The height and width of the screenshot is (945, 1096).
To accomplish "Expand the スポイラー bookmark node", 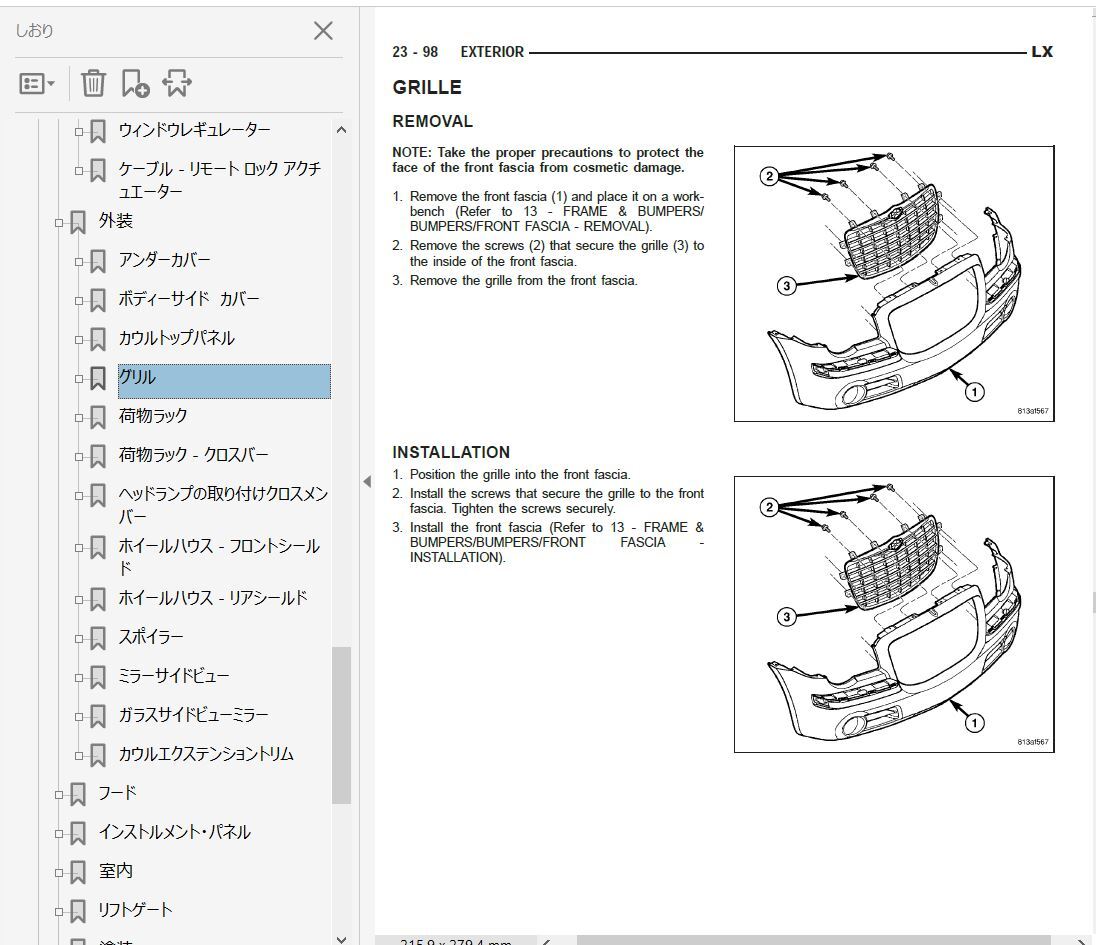I will [78, 638].
